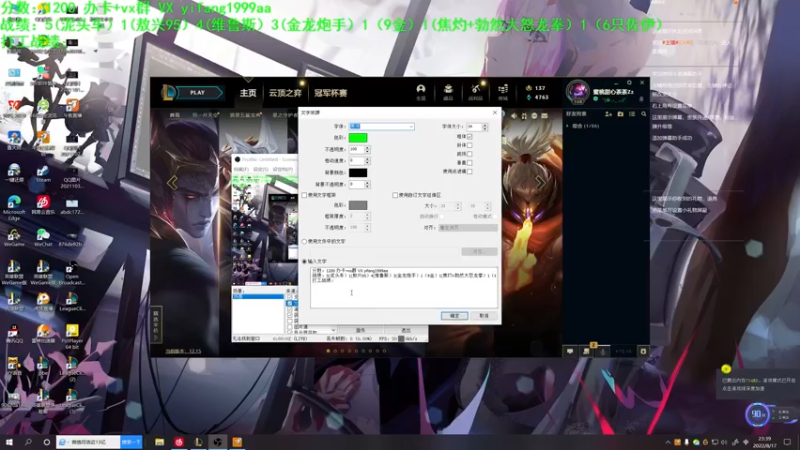Click the 退出 button in OBS window
This screenshot has width=800, height=450.
(406, 331)
